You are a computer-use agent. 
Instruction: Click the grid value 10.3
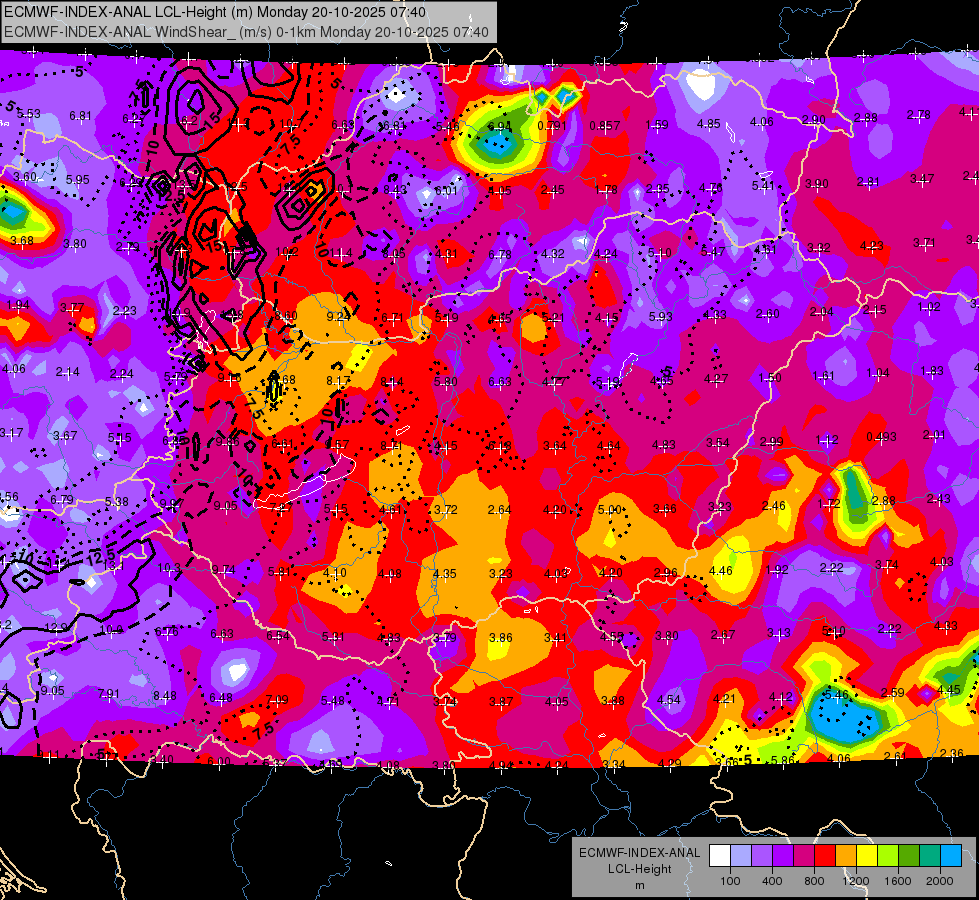(x=169, y=568)
